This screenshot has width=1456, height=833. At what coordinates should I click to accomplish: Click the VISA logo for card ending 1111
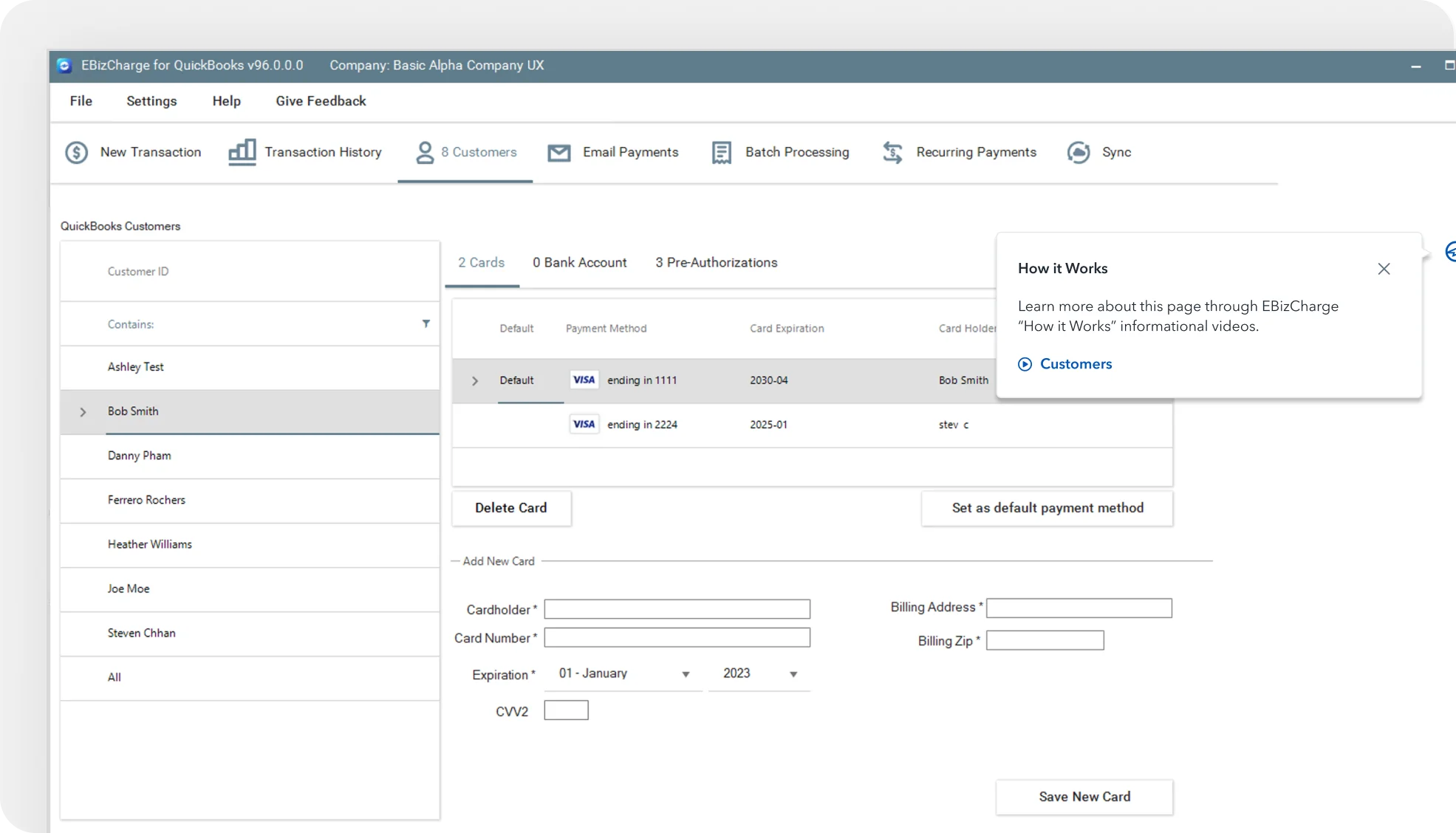(x=584, y=380)
